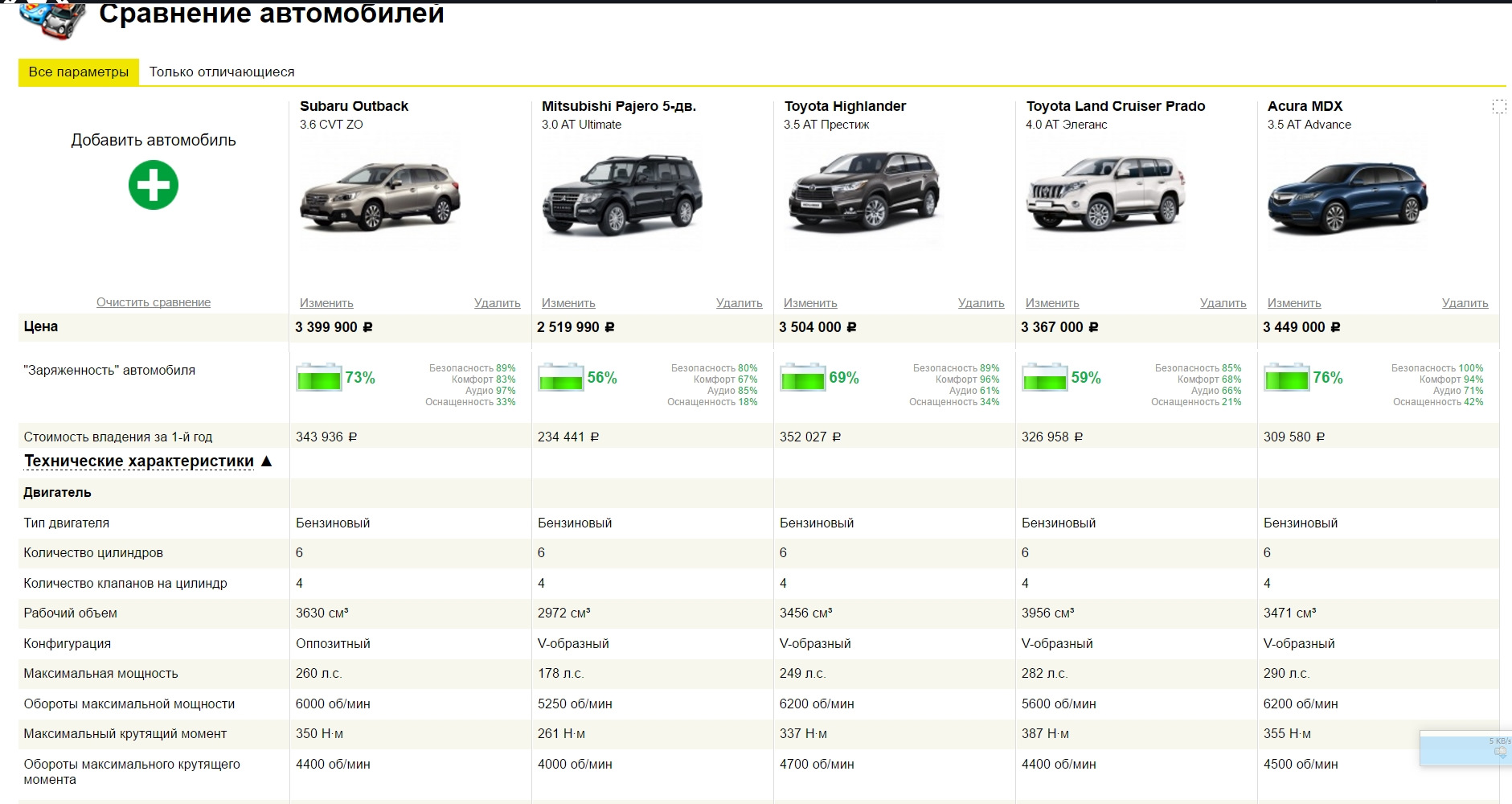
Task: Click Изменить under Mitsubishi Pajero
Action: [x=568, y=303]
